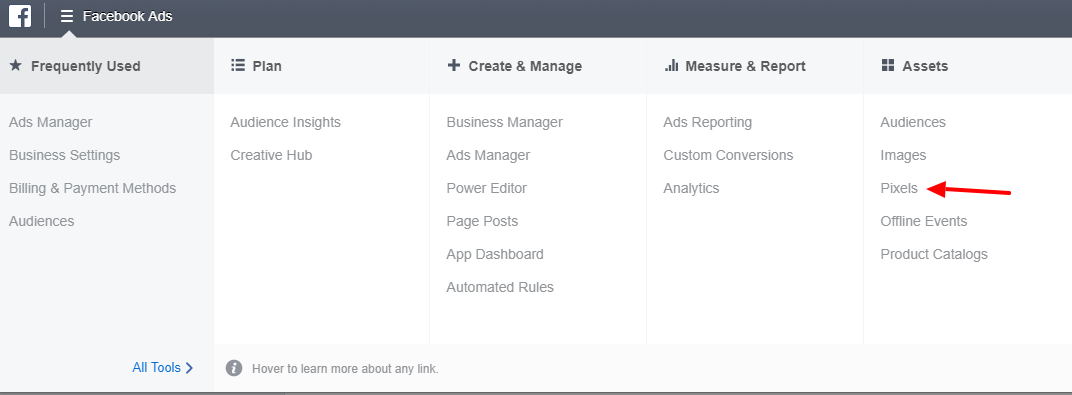This screenshot has height=395, width=1072.
Task: Click the Plan list icon
Action: 238,66
